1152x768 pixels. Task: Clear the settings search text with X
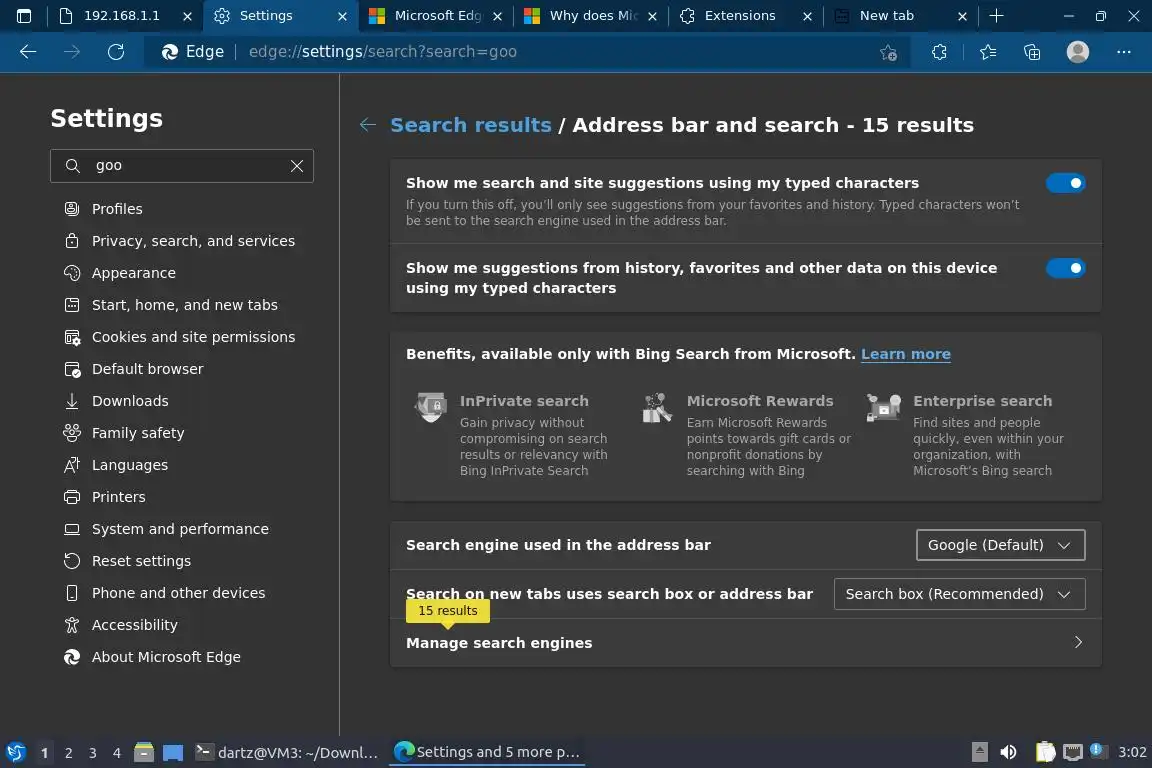pyautogui.click(x=297, y=166)
